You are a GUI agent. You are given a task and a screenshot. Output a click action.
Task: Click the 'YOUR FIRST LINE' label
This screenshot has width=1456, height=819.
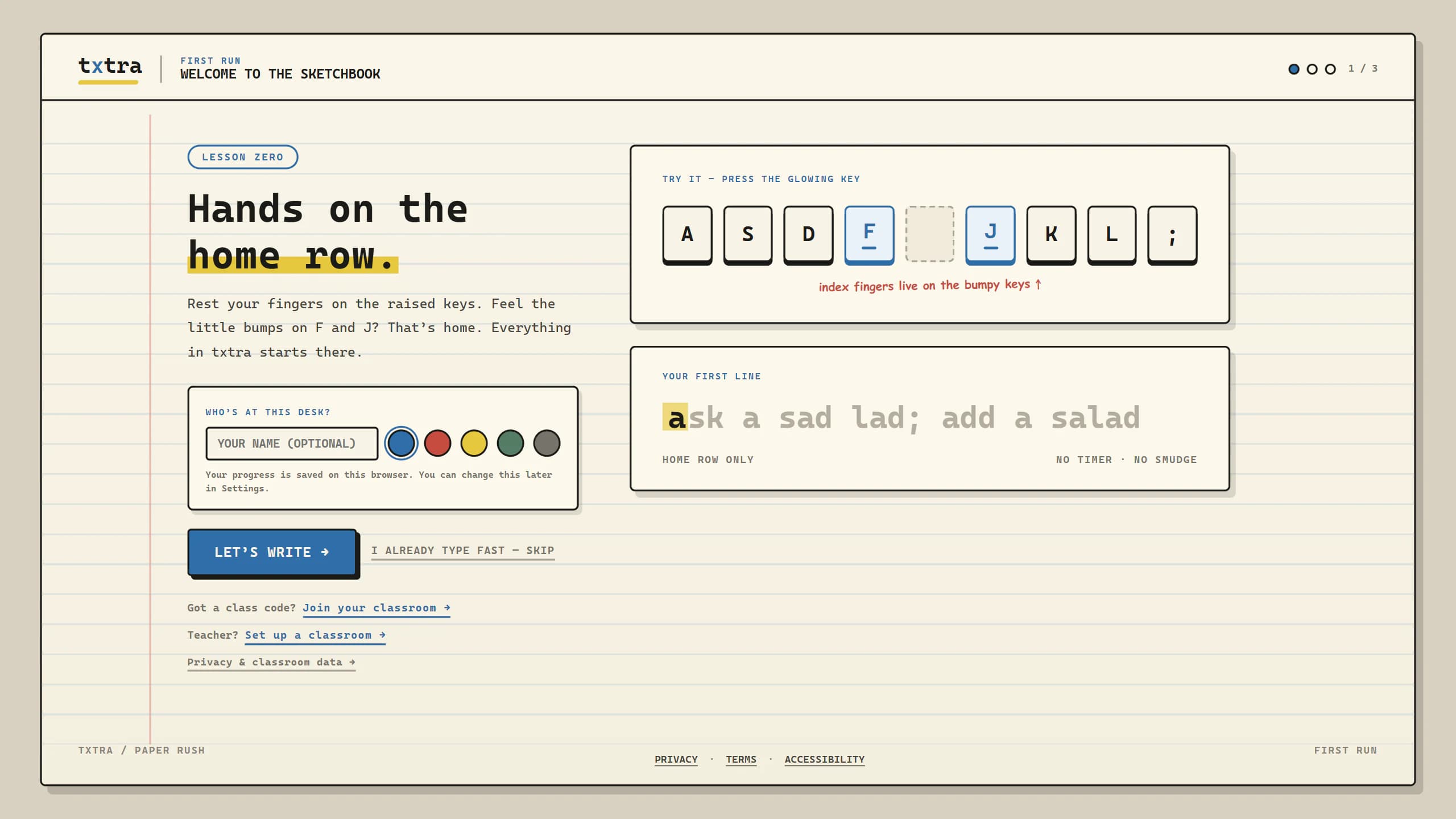(x=711, y=377)
